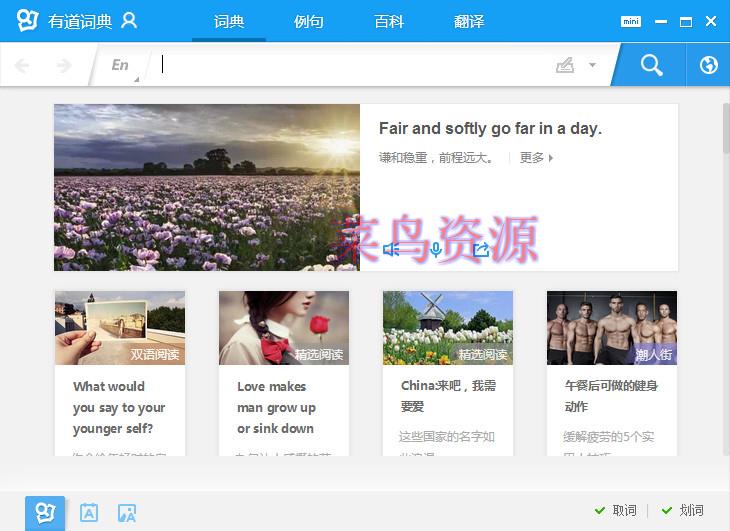Open the En language selector
730x531 pixels.
[121, 65]
